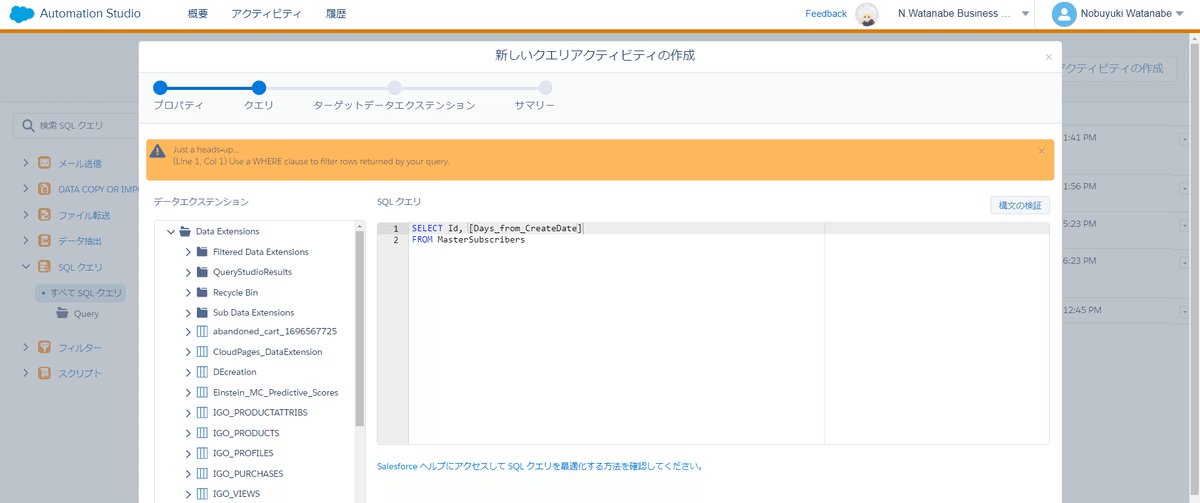Open row dropdown beside 1:56 PM entry

[1185, 188]
